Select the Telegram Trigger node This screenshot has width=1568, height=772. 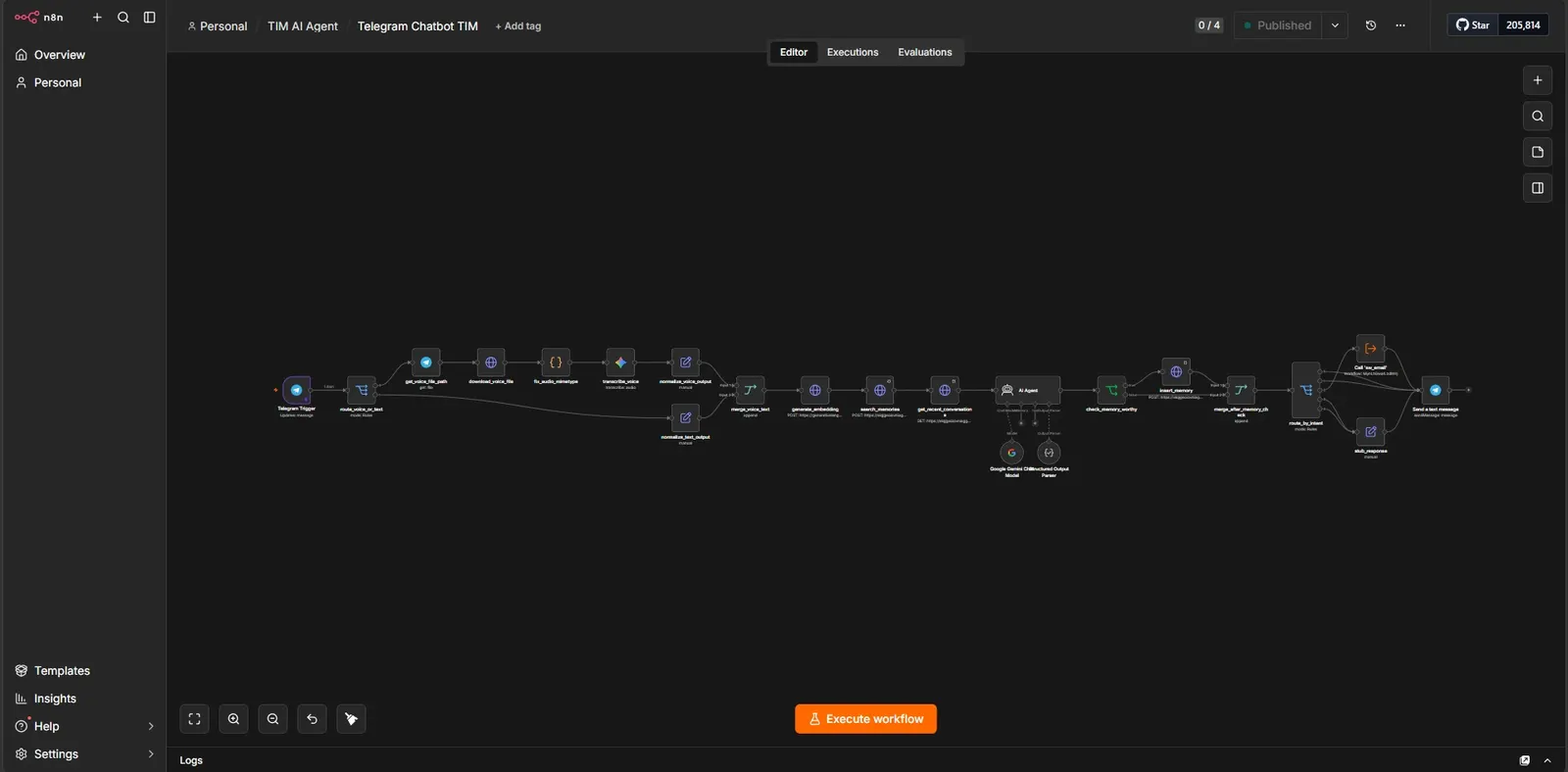point(296,390)
